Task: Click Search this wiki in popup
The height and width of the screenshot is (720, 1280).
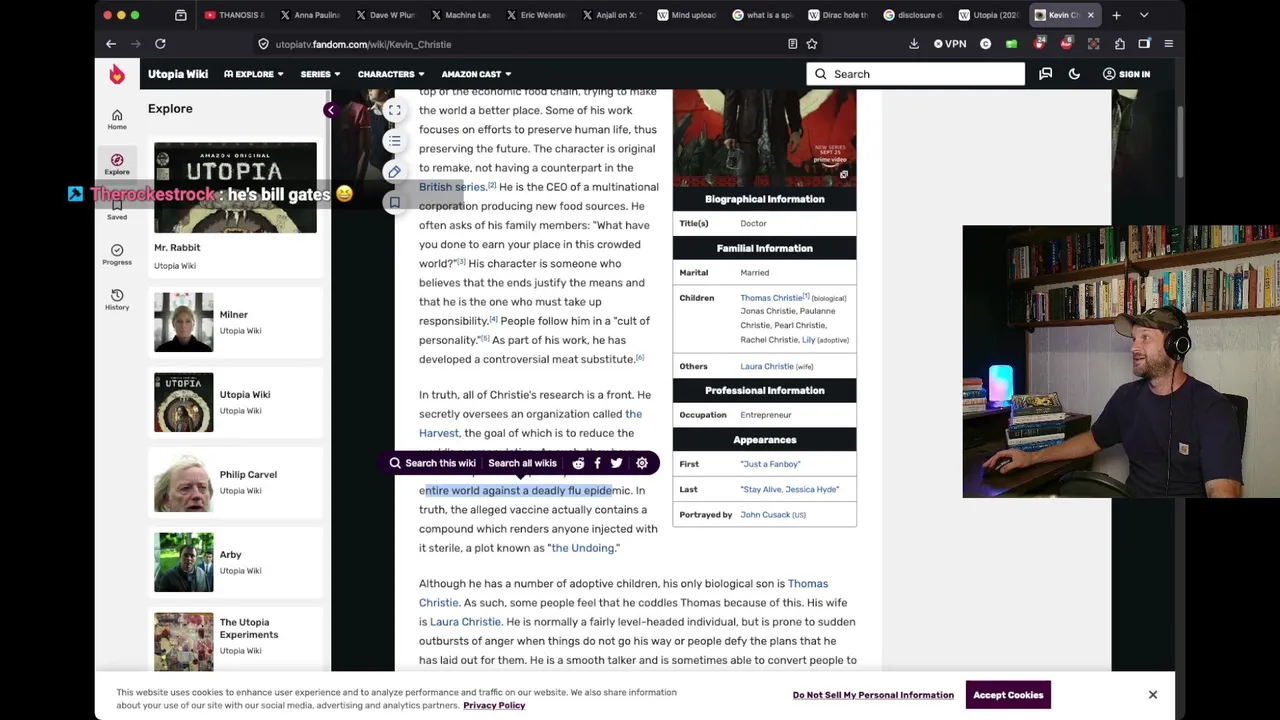Action: pos(433,463)
